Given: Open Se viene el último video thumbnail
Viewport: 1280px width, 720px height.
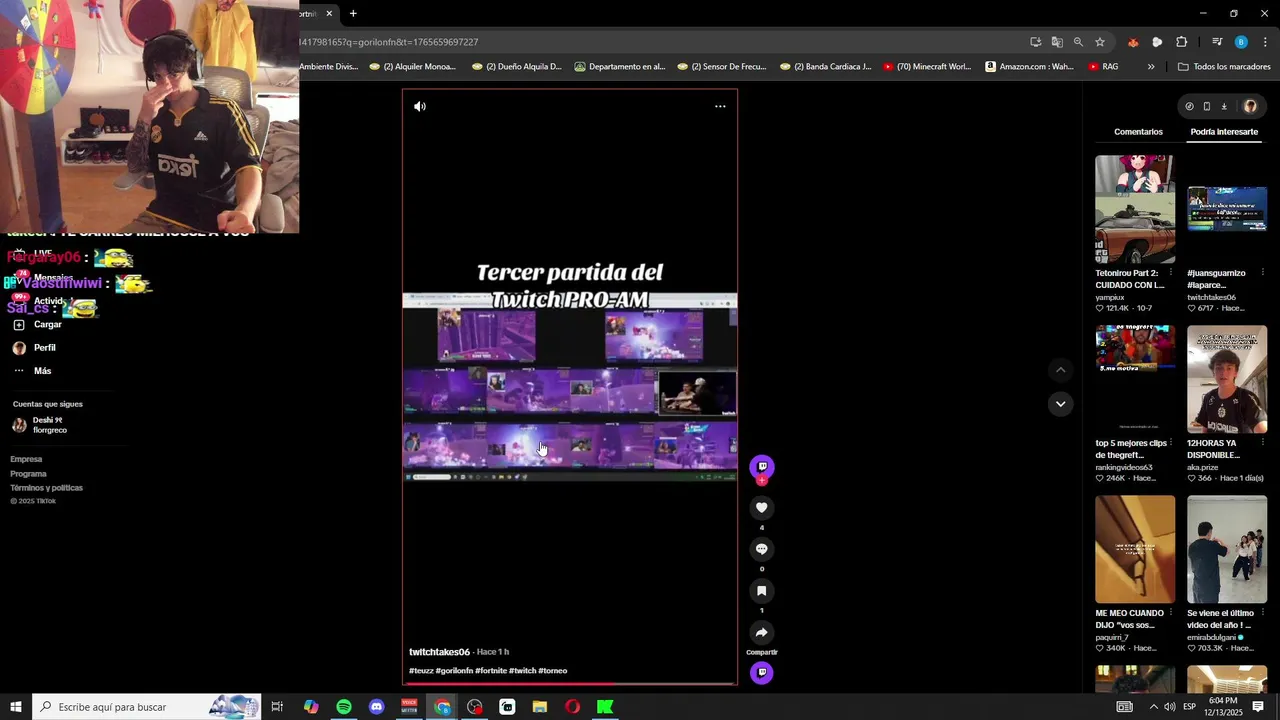Looking at the screenshot, I should 1227,549.
